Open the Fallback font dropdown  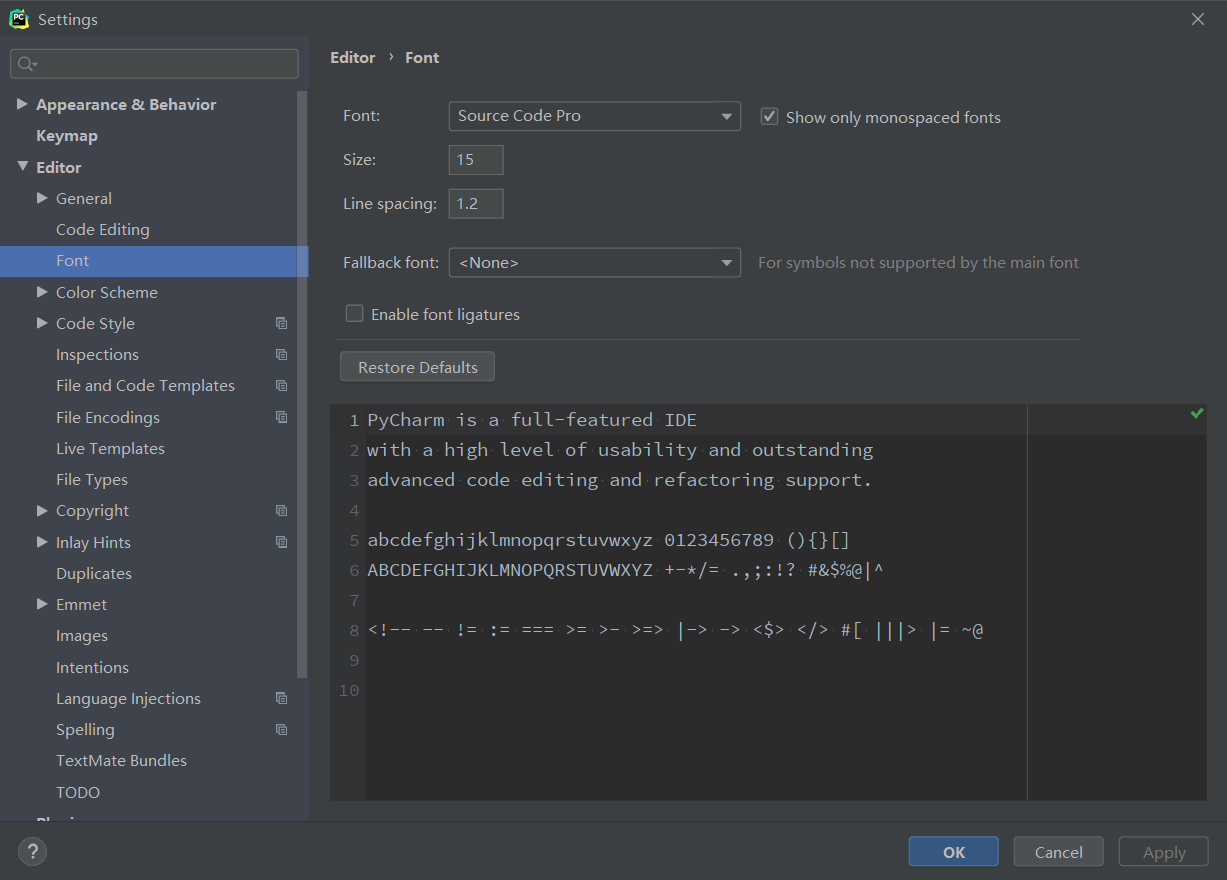tap(595, 263)
